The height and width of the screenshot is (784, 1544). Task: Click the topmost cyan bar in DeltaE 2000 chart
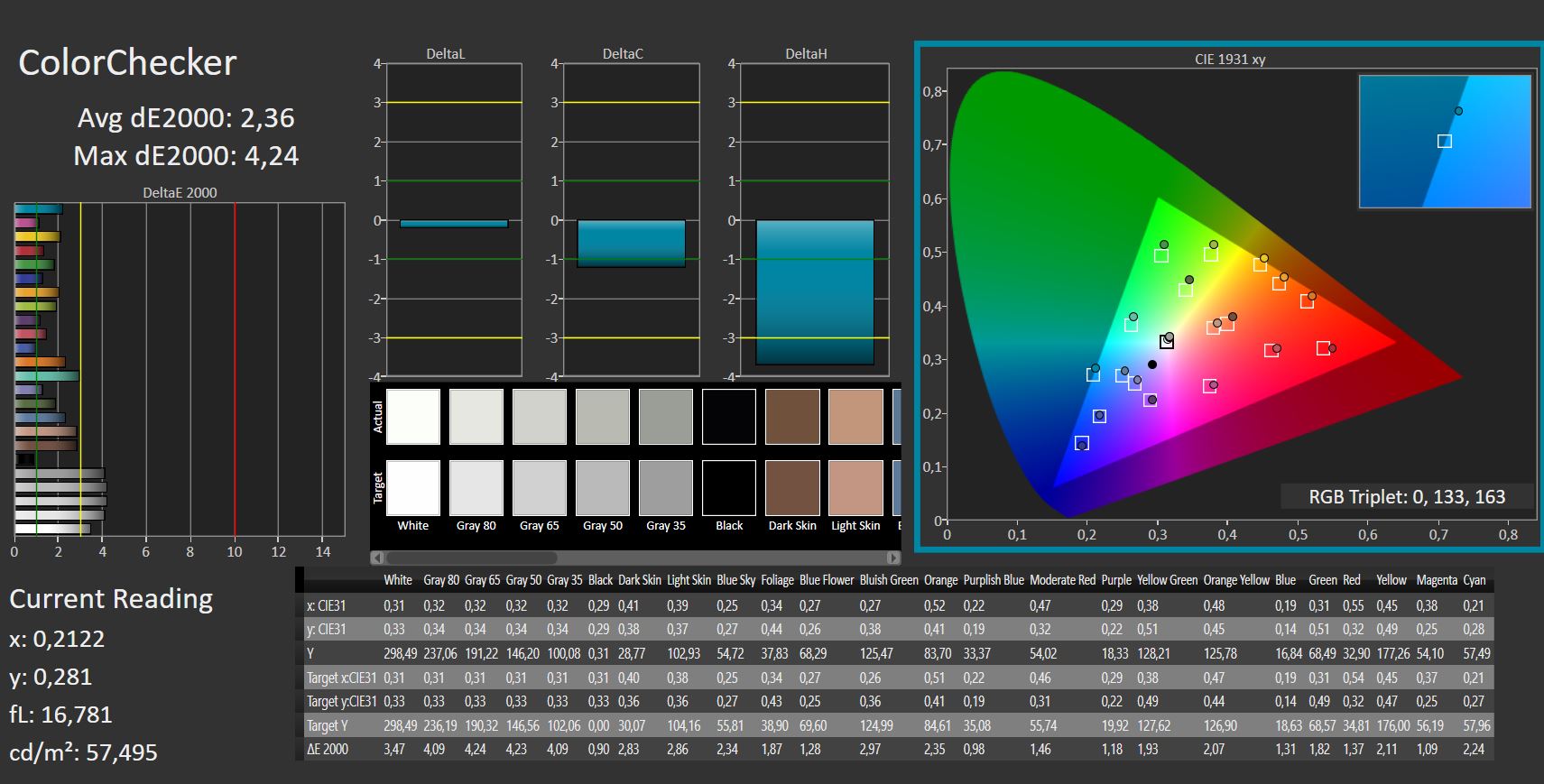(38, 209)
